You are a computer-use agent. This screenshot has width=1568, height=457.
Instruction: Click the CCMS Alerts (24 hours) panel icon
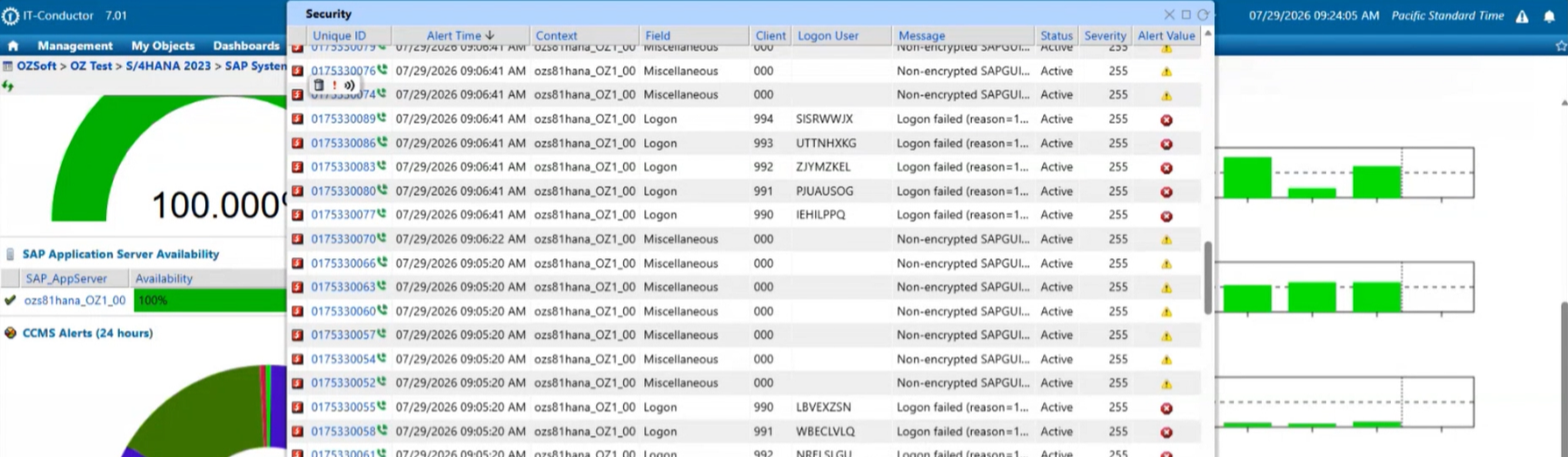(11, 333)
